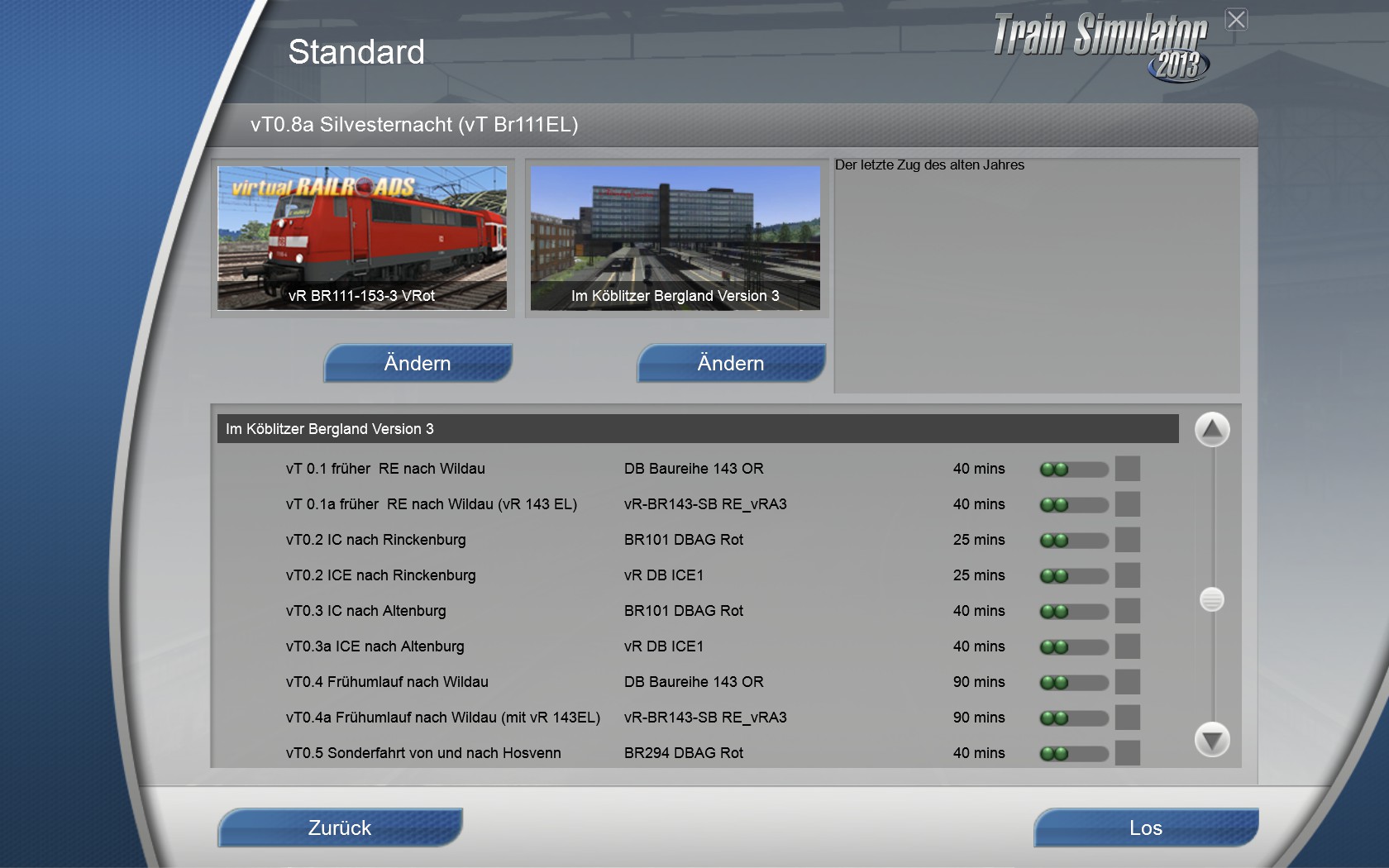Click the difficulty meter of vT 0.1 früher RE nach Wildau
Image resolution: width=1389 pixels, height=868 pixels.
click(x=1074, y=470)
